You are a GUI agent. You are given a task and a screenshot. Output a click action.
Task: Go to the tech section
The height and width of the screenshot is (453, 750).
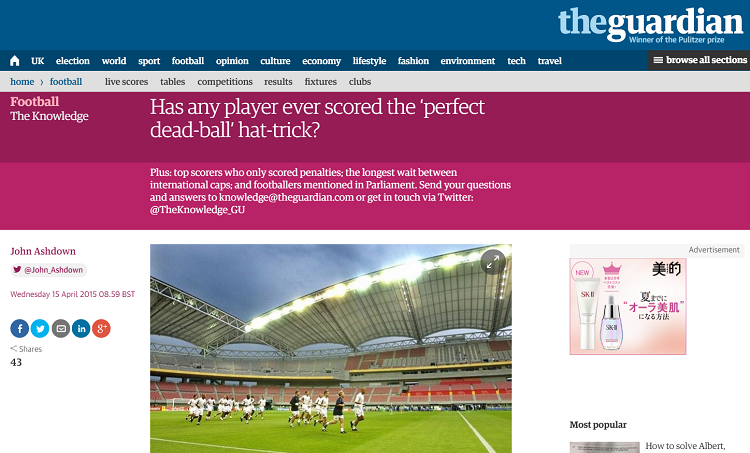(x=517, y=61)
